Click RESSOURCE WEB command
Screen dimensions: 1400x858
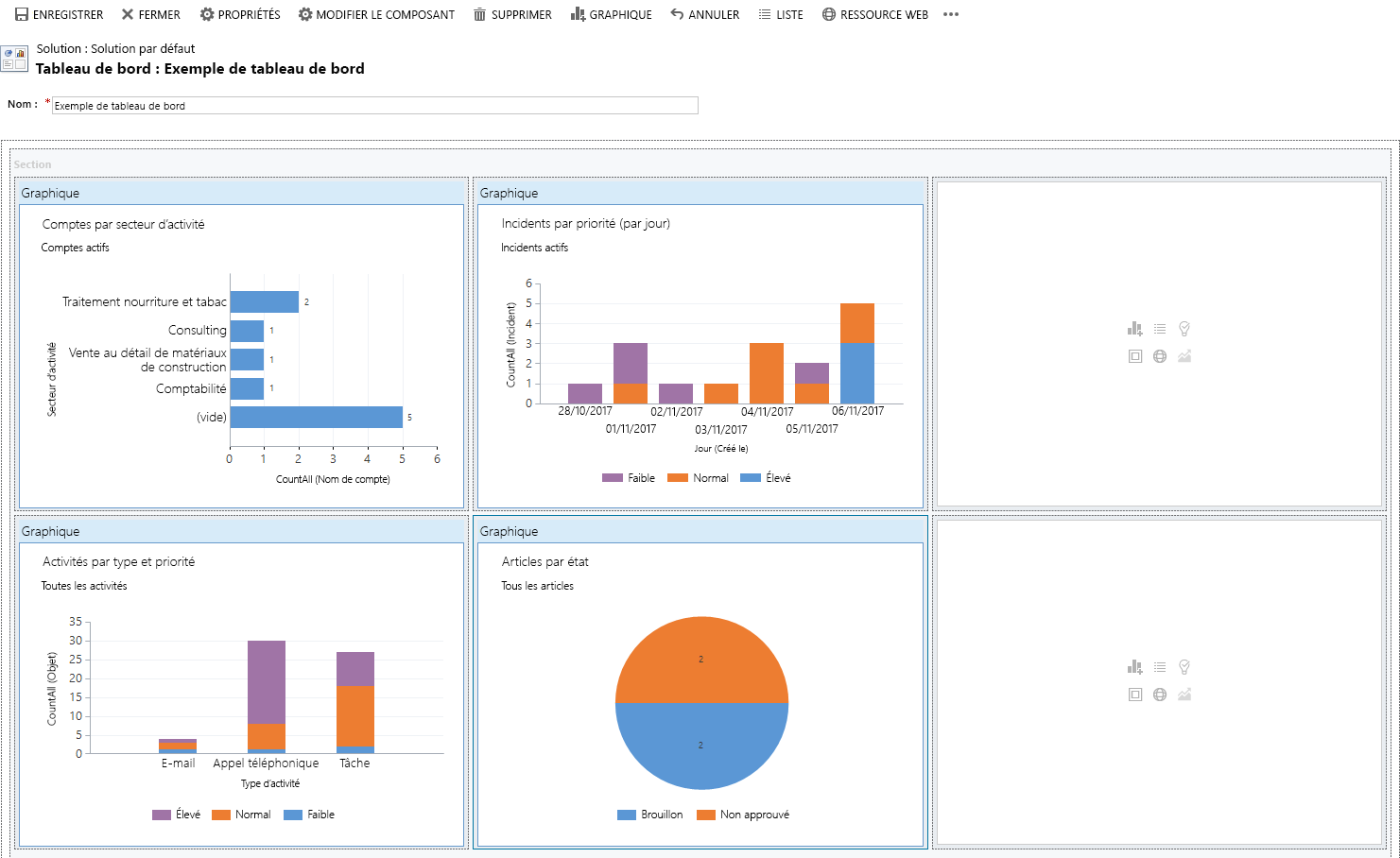click(874, 14)
